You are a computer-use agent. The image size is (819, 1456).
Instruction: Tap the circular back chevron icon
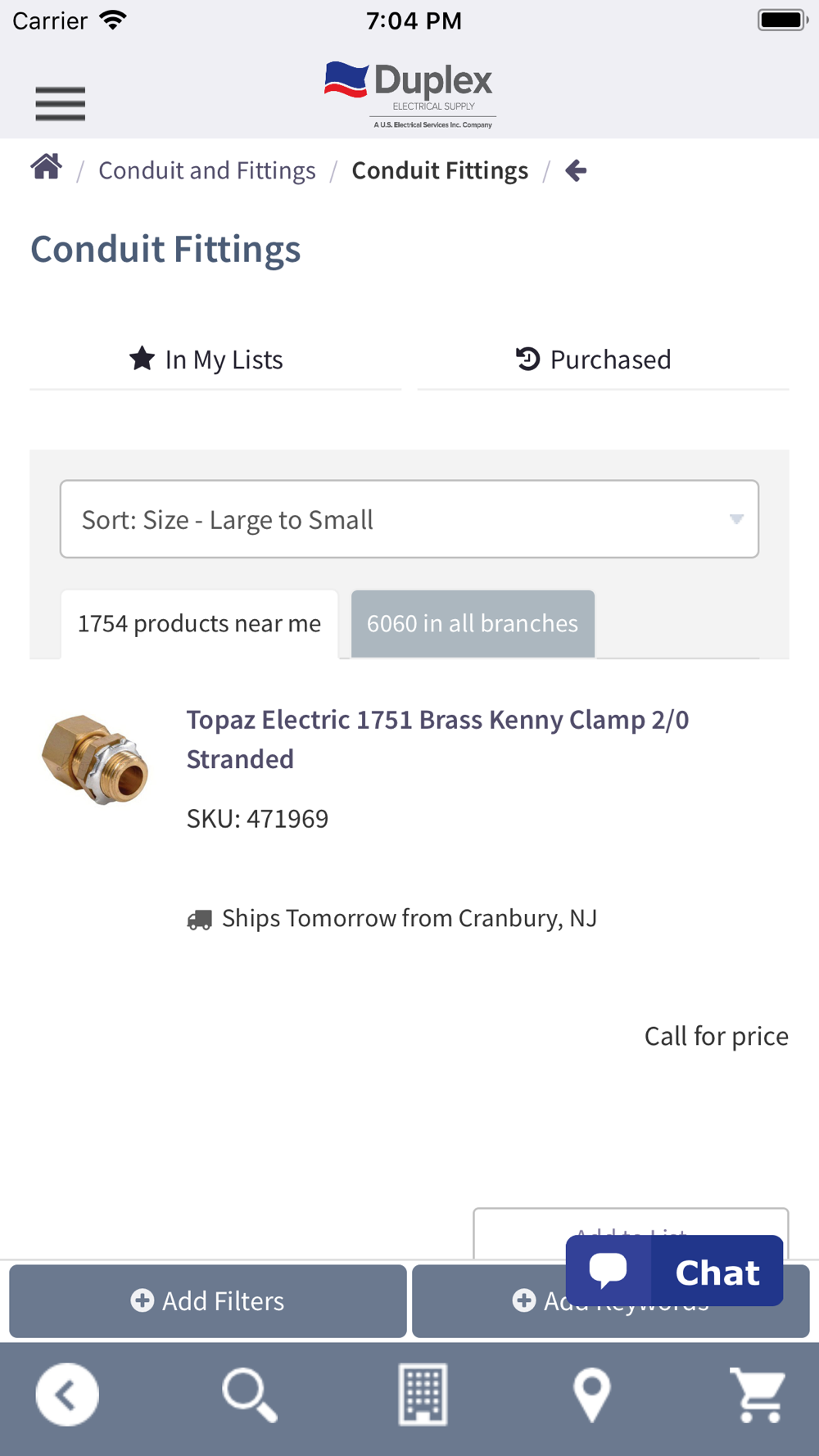coord(67,1395)
